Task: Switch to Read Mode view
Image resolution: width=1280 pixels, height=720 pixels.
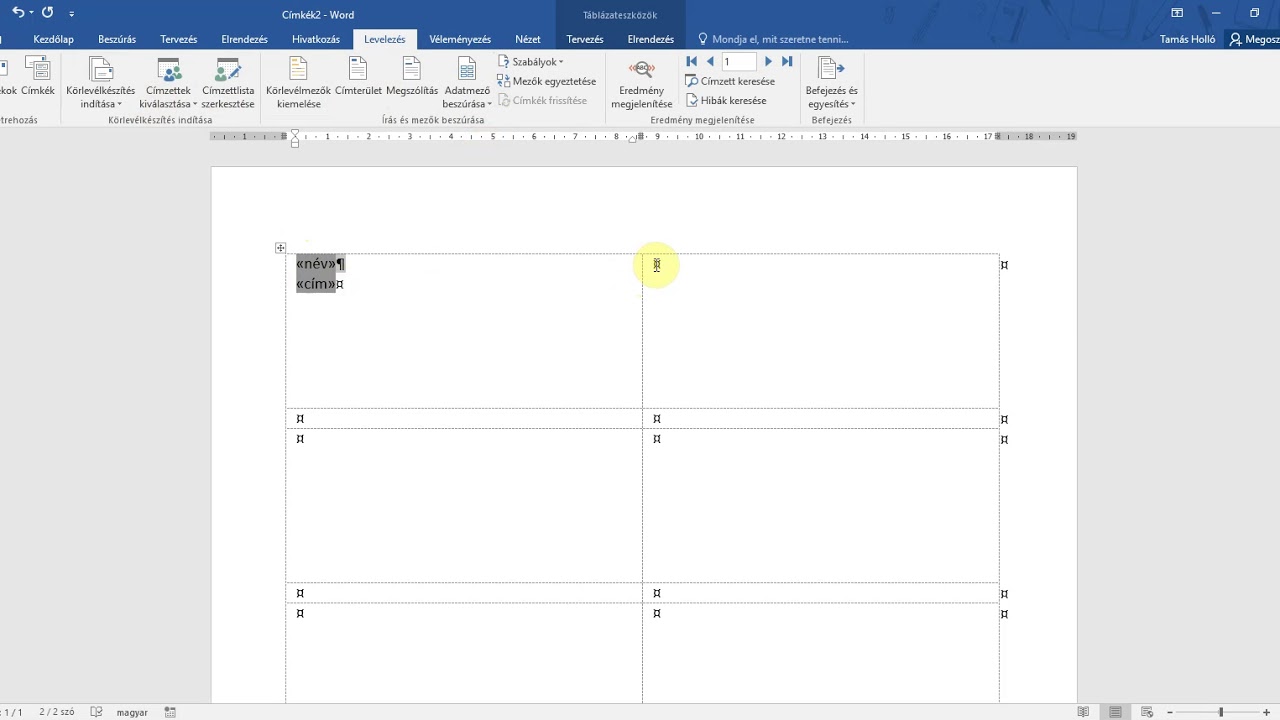Action: coord(1083,712)
